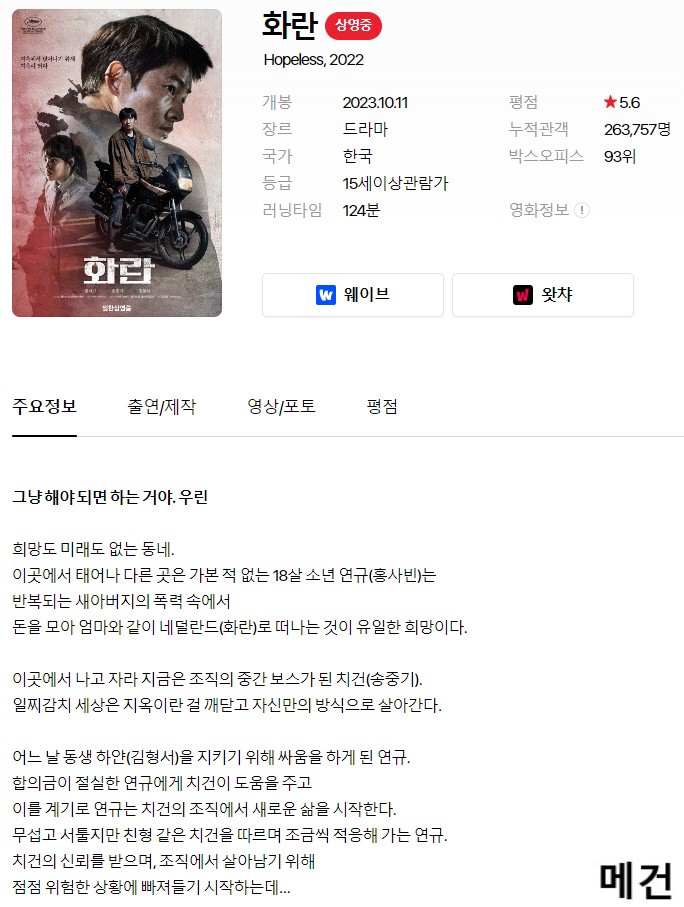The width and height of the screenshot is (684, 907).
Task: Click the 영화정보 info exclamation icon
Action: point(582,210)
